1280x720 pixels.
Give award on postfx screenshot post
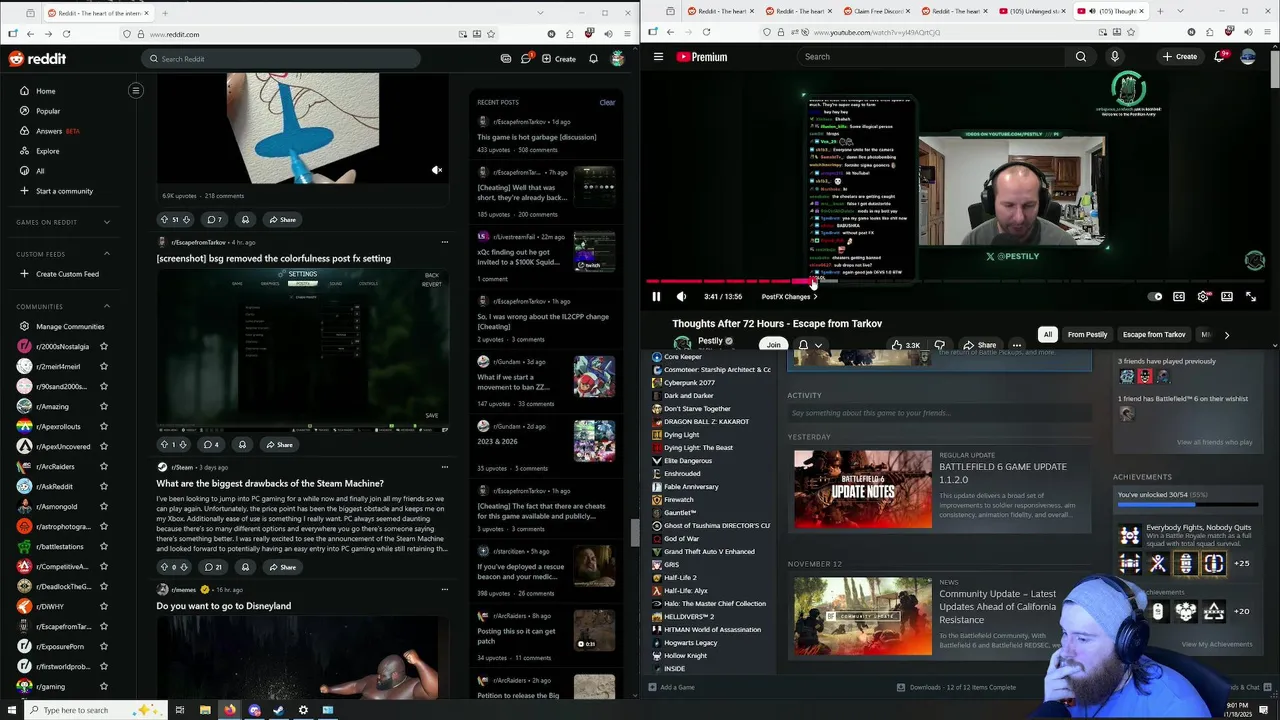click(x=242, y=444)
